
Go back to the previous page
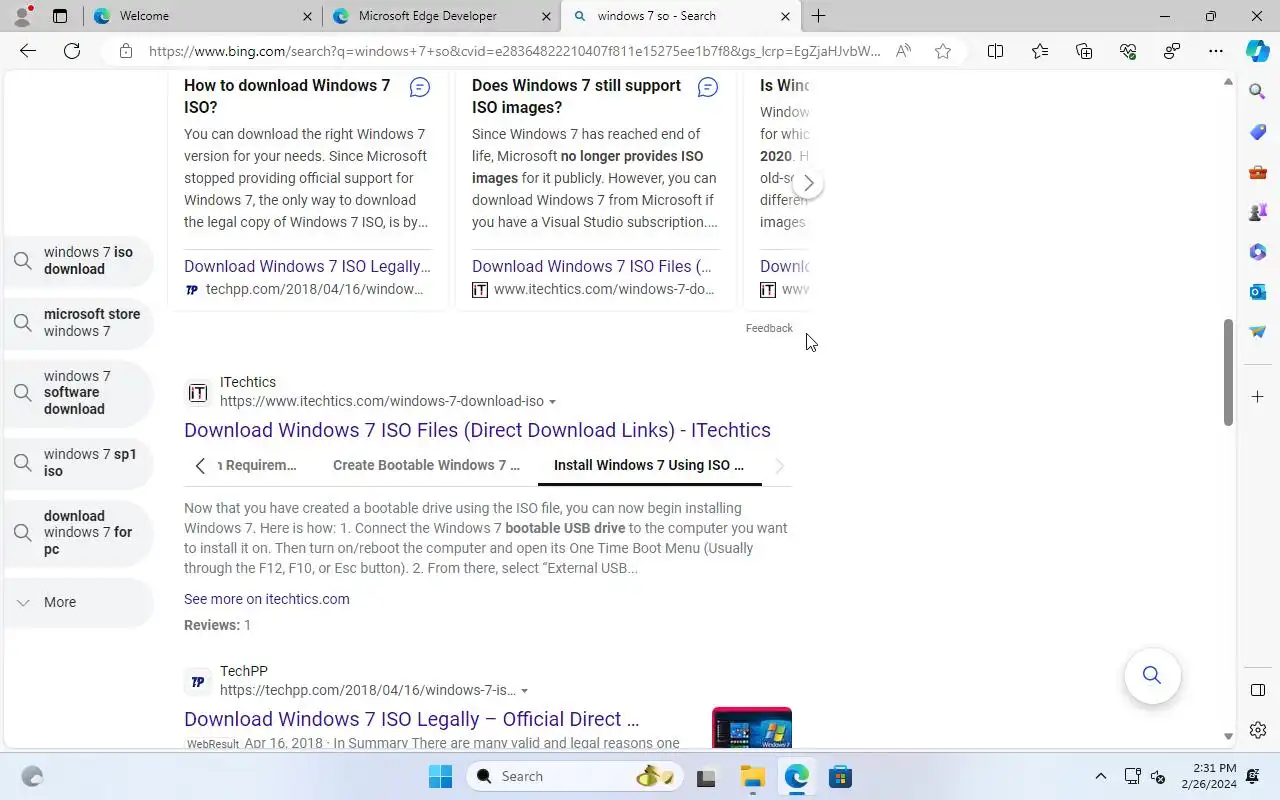pos(28,51)
